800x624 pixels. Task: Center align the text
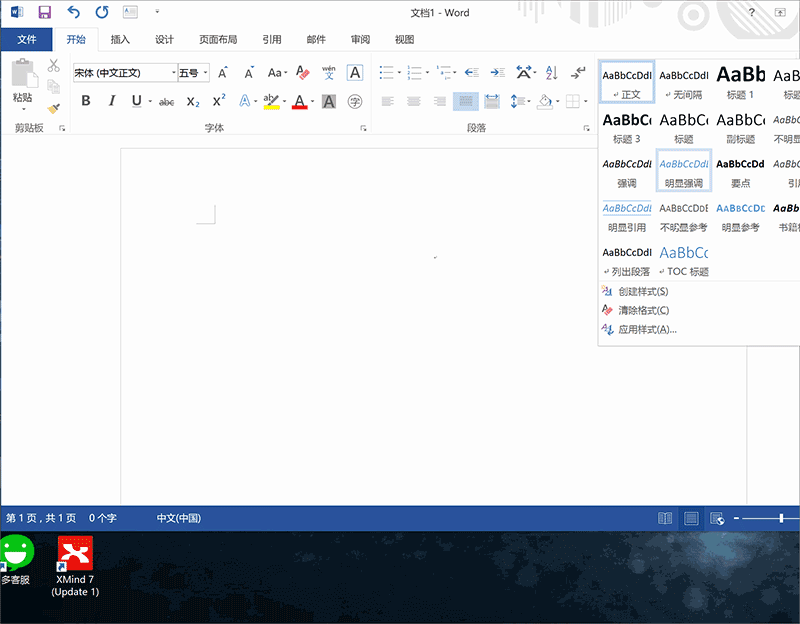coord(414,102)
